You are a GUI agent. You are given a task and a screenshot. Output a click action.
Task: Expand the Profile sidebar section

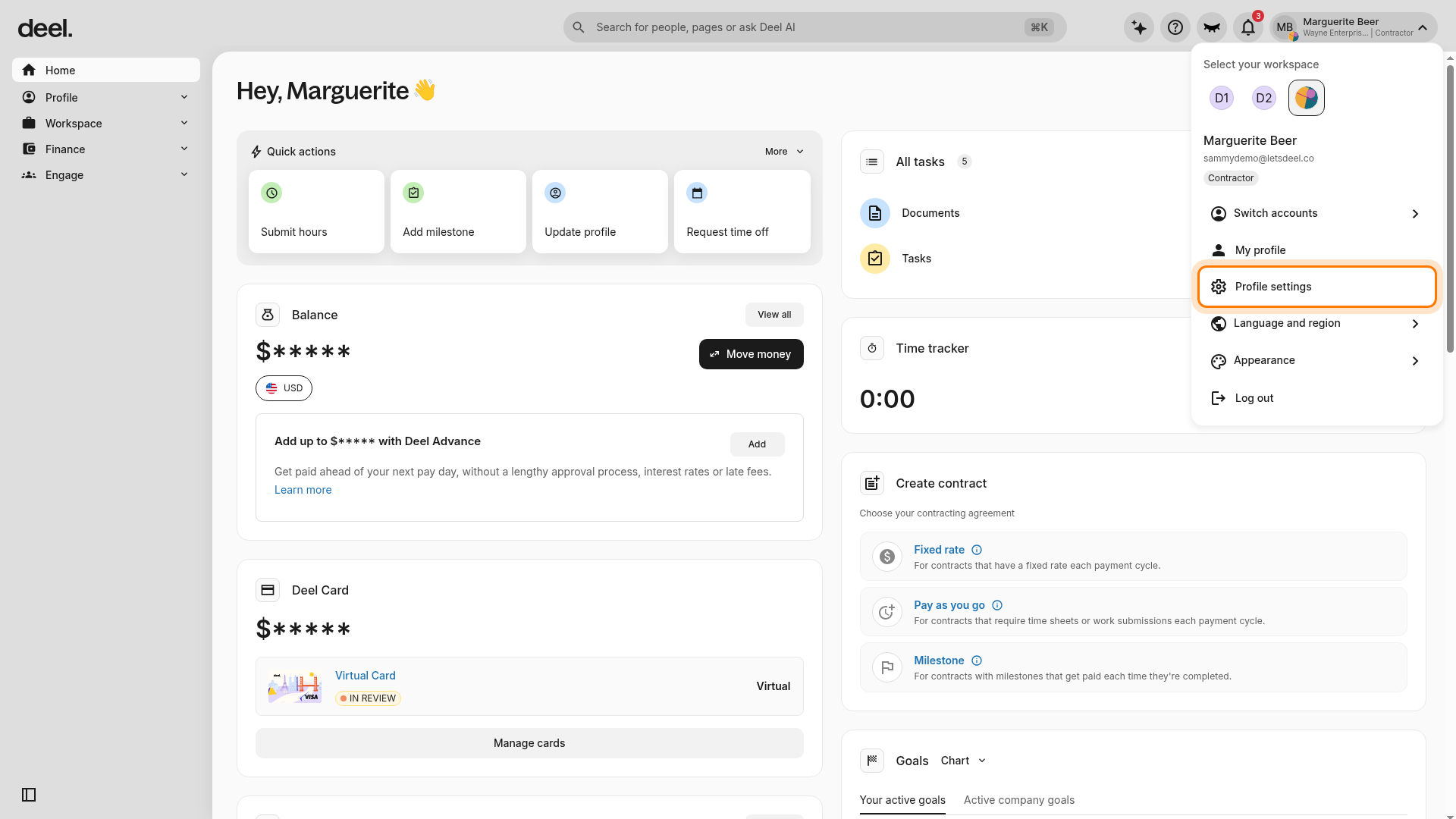click(x=106, y=97)
